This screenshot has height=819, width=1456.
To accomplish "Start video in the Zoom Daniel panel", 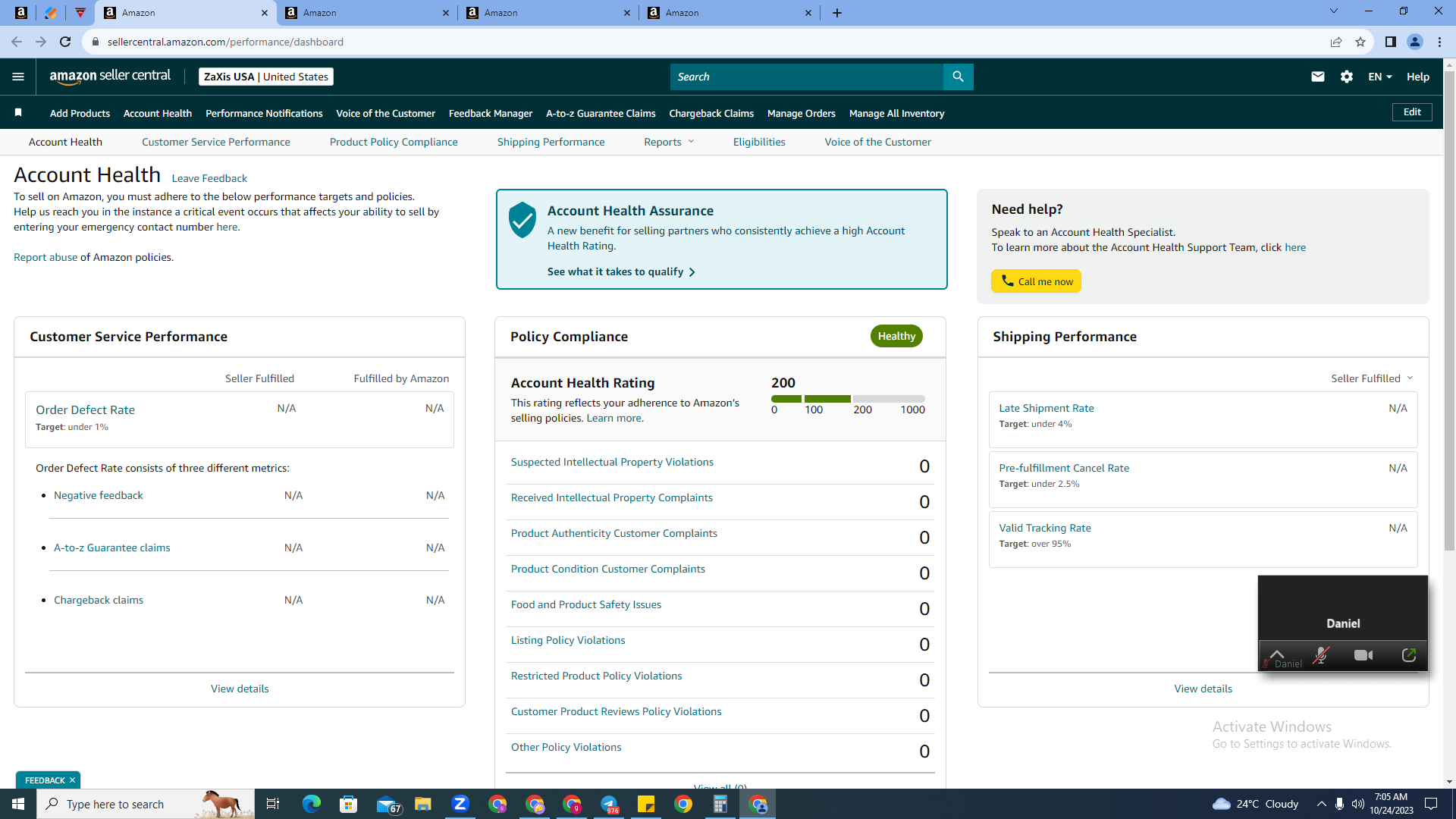I will 1363,655.
